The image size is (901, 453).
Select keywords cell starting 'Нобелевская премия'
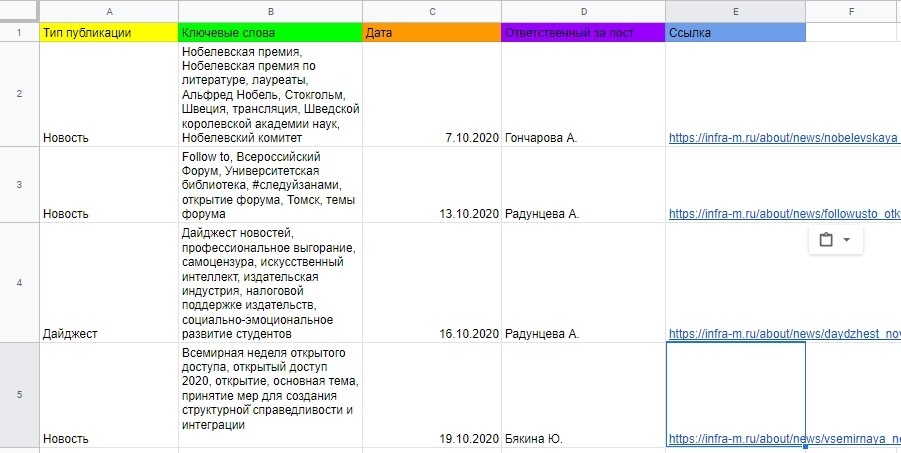point(271,94)
